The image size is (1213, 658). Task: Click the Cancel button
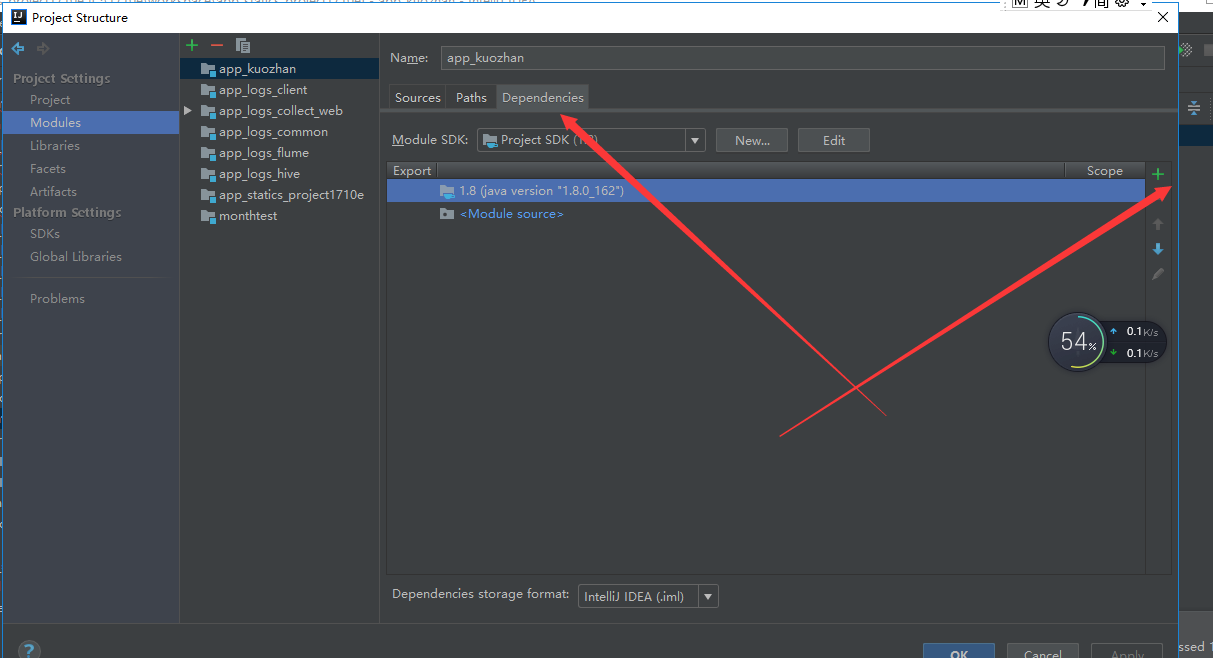[1043, 651]
